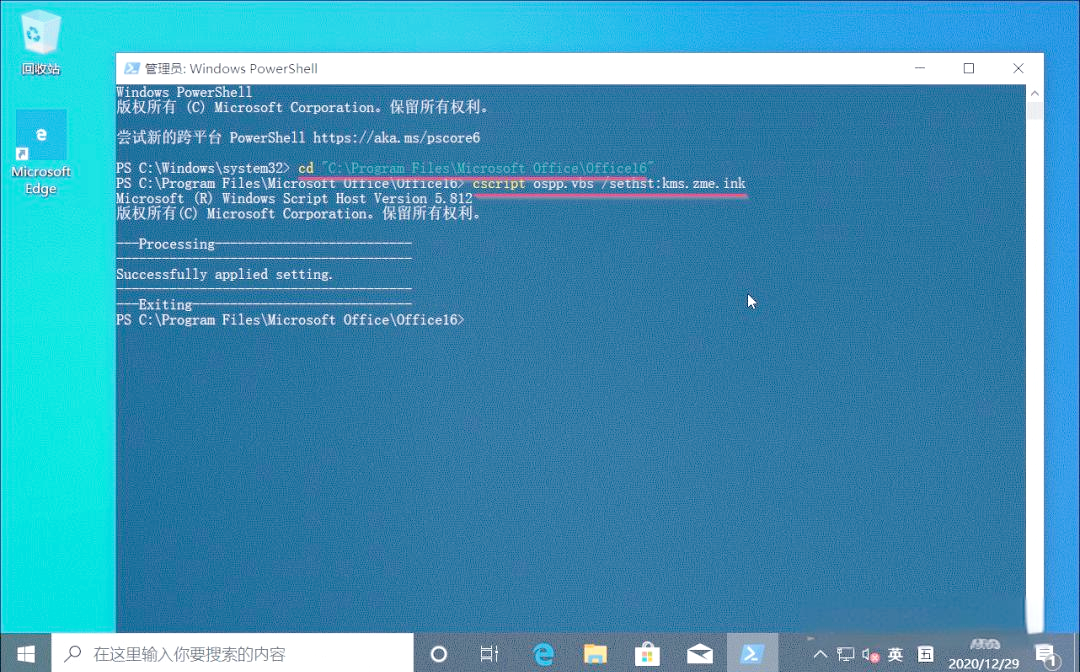Click the scrollbar up arrow in PowerShell
This screenshot has width=1080, height=672.
1035,93
